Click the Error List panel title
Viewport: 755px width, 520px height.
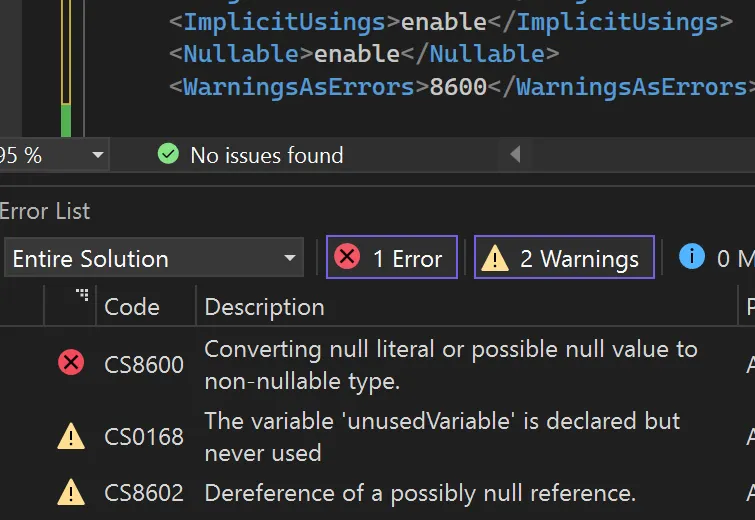(45, 211)
